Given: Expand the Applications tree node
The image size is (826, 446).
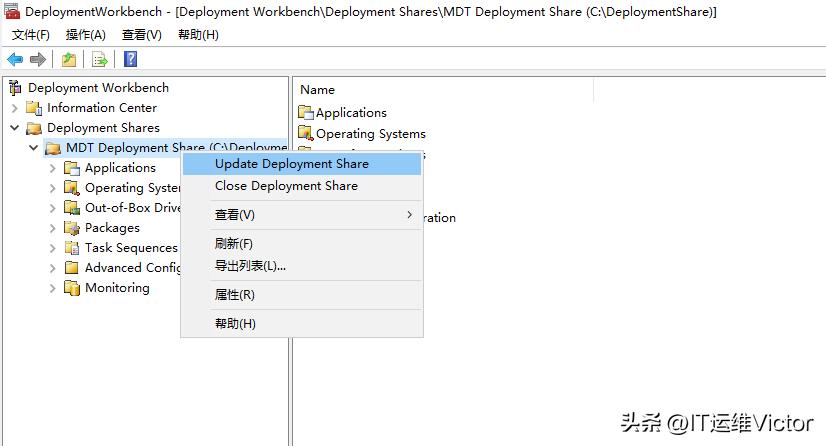Looking at the screenshot, I should [x=53, y=168].
